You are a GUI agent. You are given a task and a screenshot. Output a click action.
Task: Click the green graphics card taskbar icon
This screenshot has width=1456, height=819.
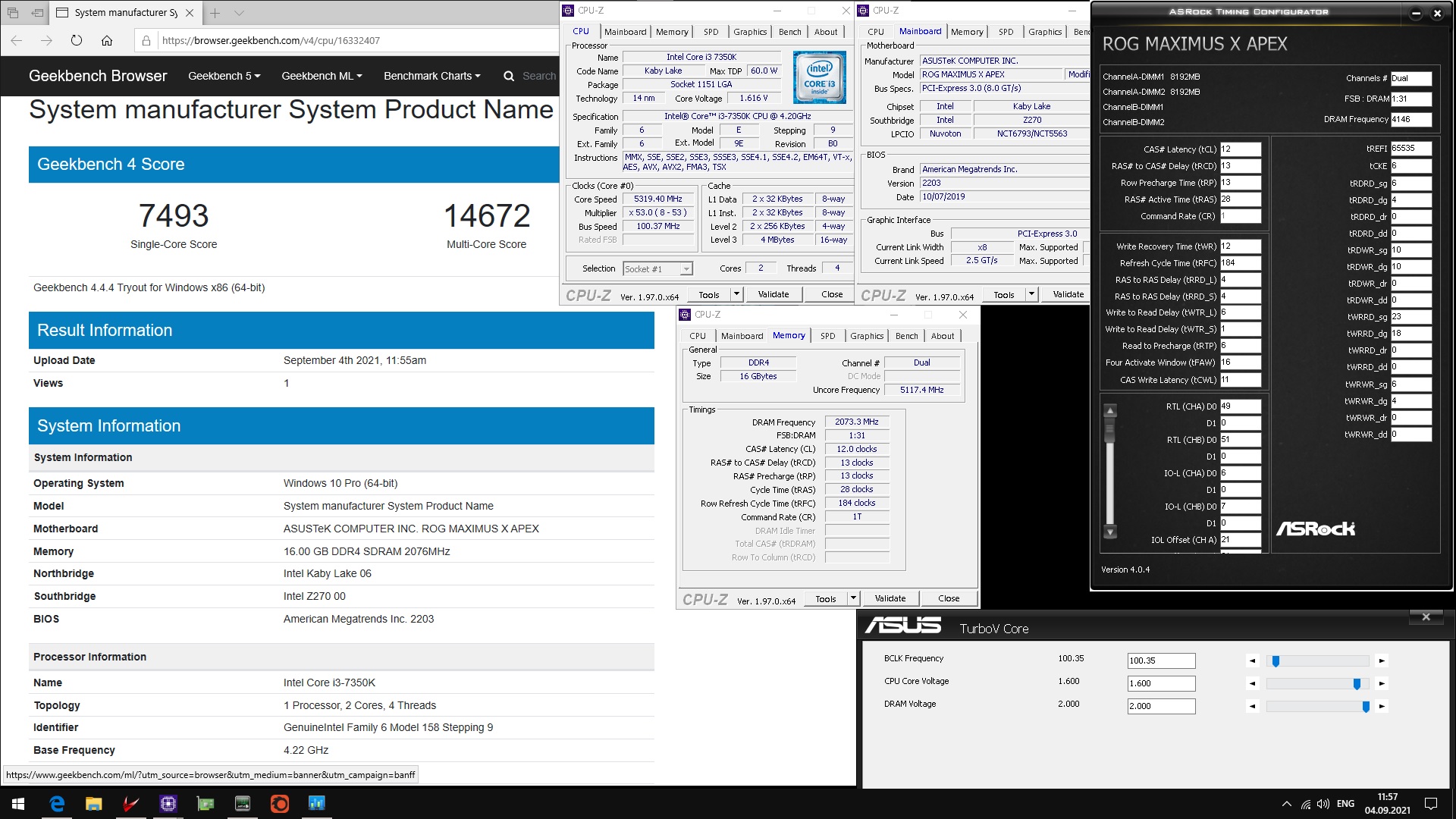tap(205, 804)
